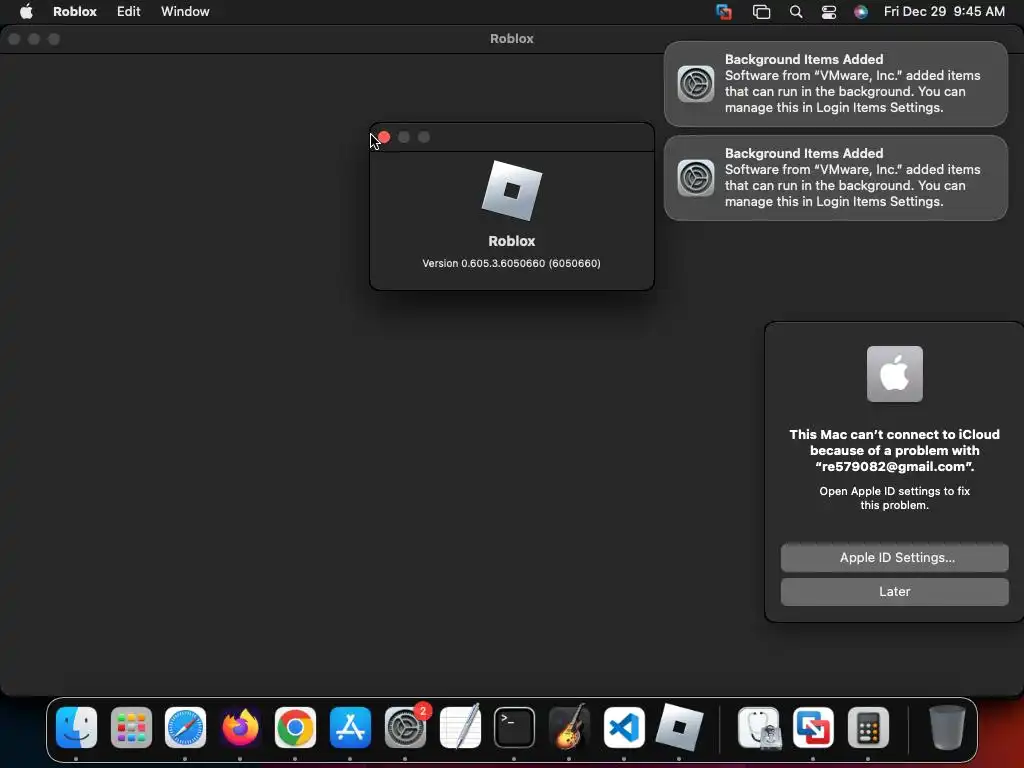Viewport: 1024px width, 768px height.
Task: Click the date and time in menu bar
Action: [944, 11]
